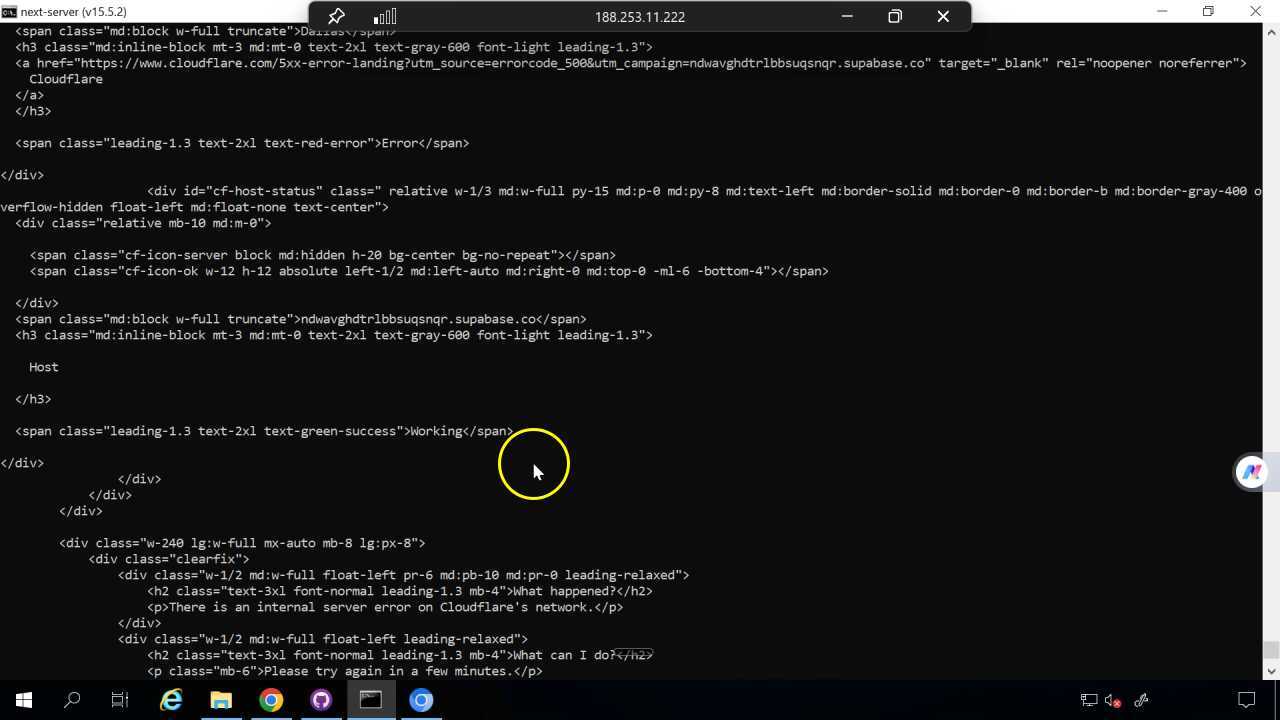Click the console vertical scrollbar thumb
Image resolution: width=1280 pixels, height=720 pixels.
1271,651
